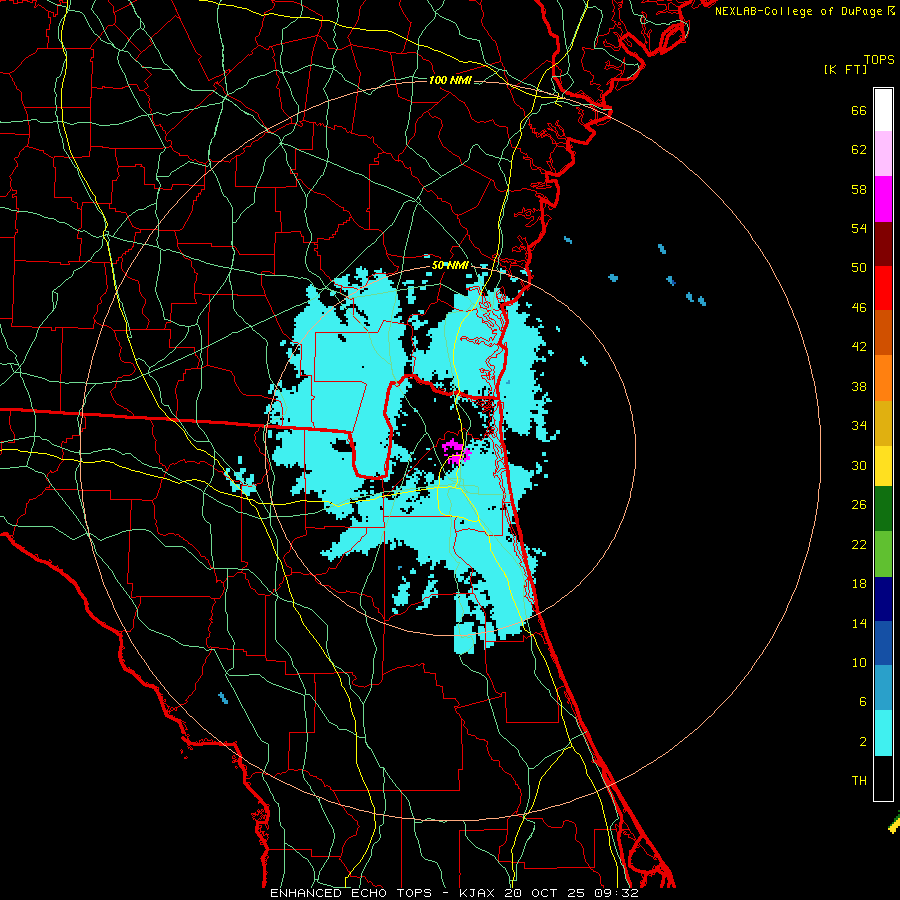Click the '30' legend value
This screenshot has height=900, width=900.
[859, 465]
